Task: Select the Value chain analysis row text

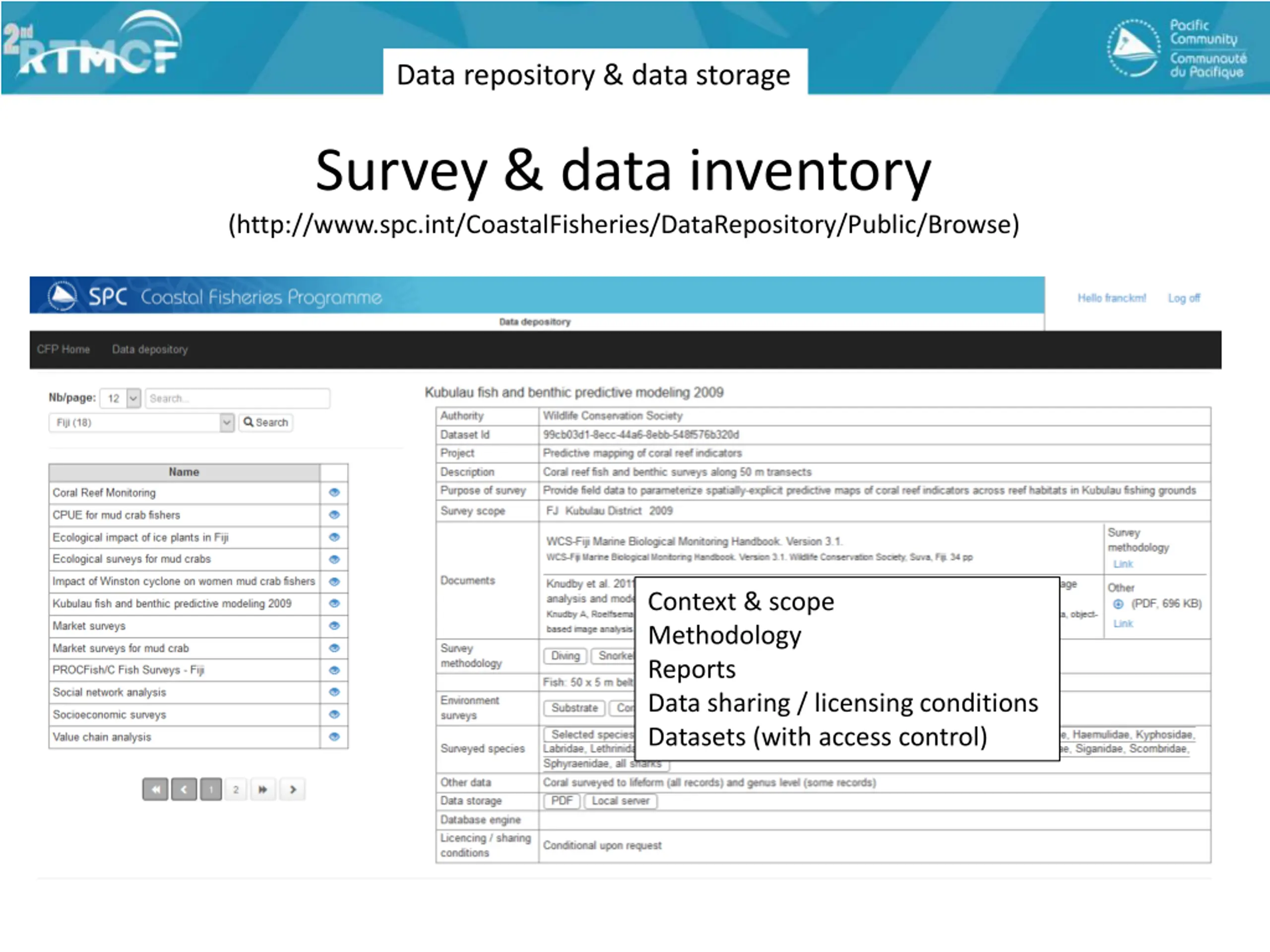Action: (102, 737)
